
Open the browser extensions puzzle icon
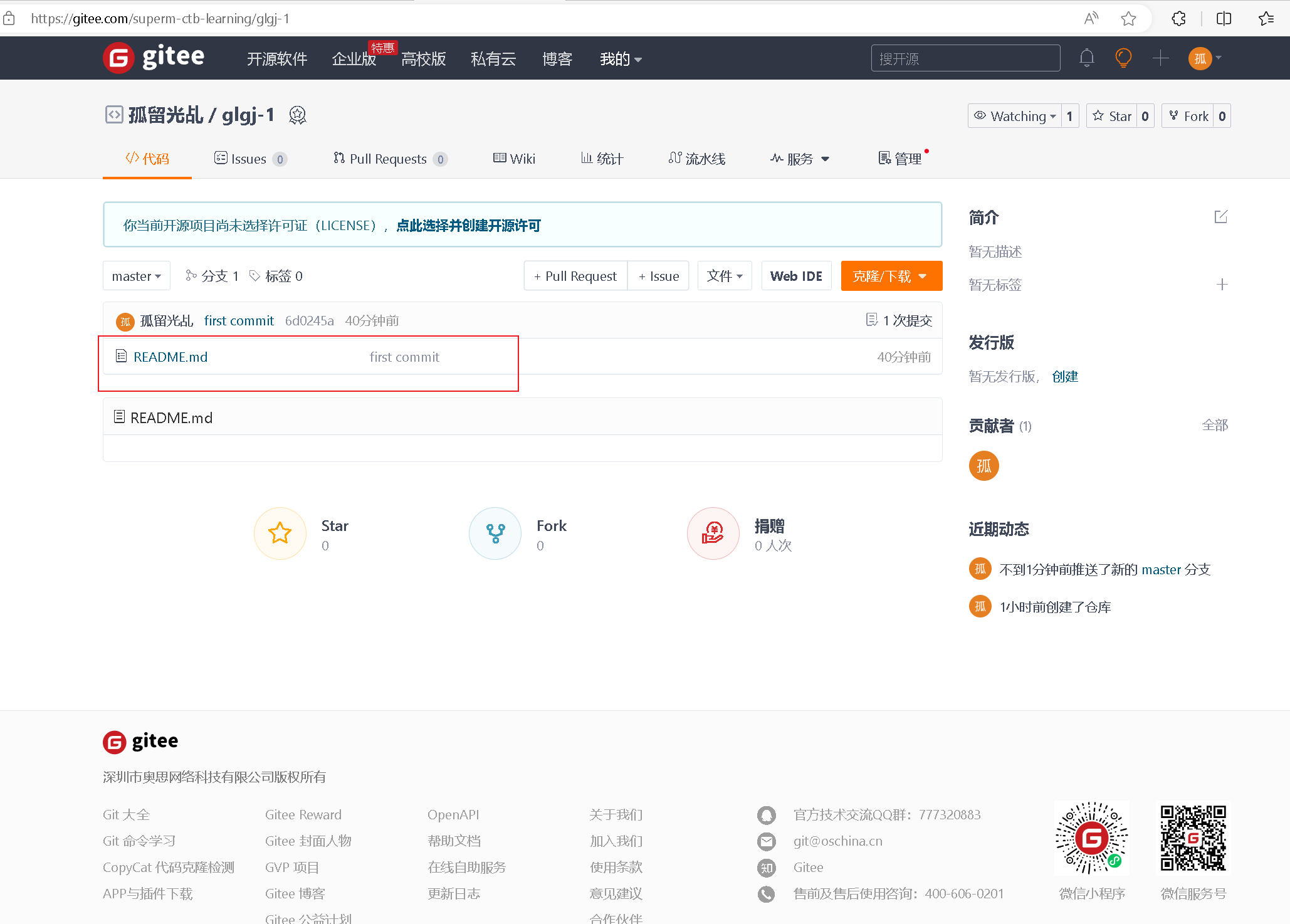[x=1178, y=19]
